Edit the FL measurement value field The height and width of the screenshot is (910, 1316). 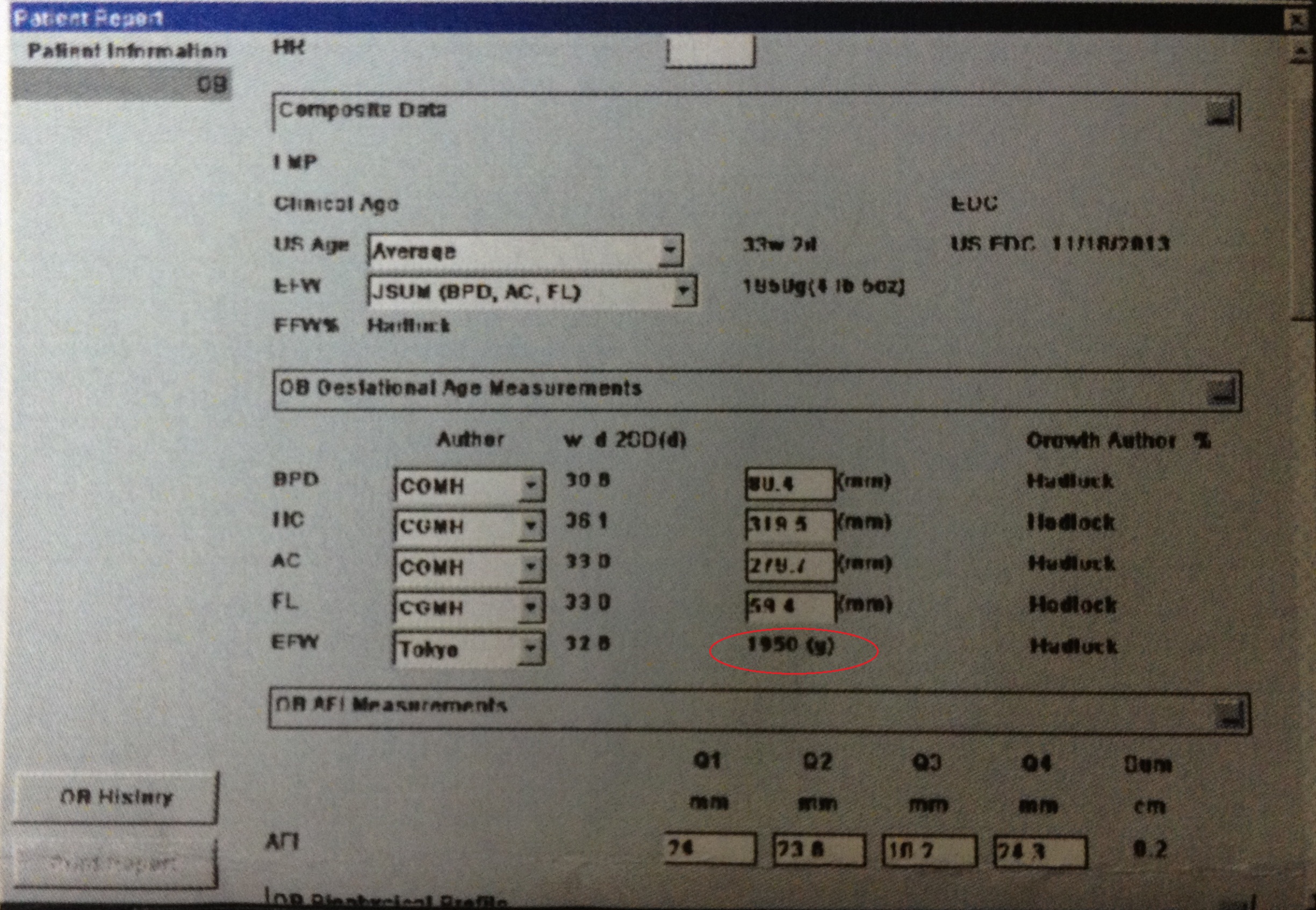(790, 606)
